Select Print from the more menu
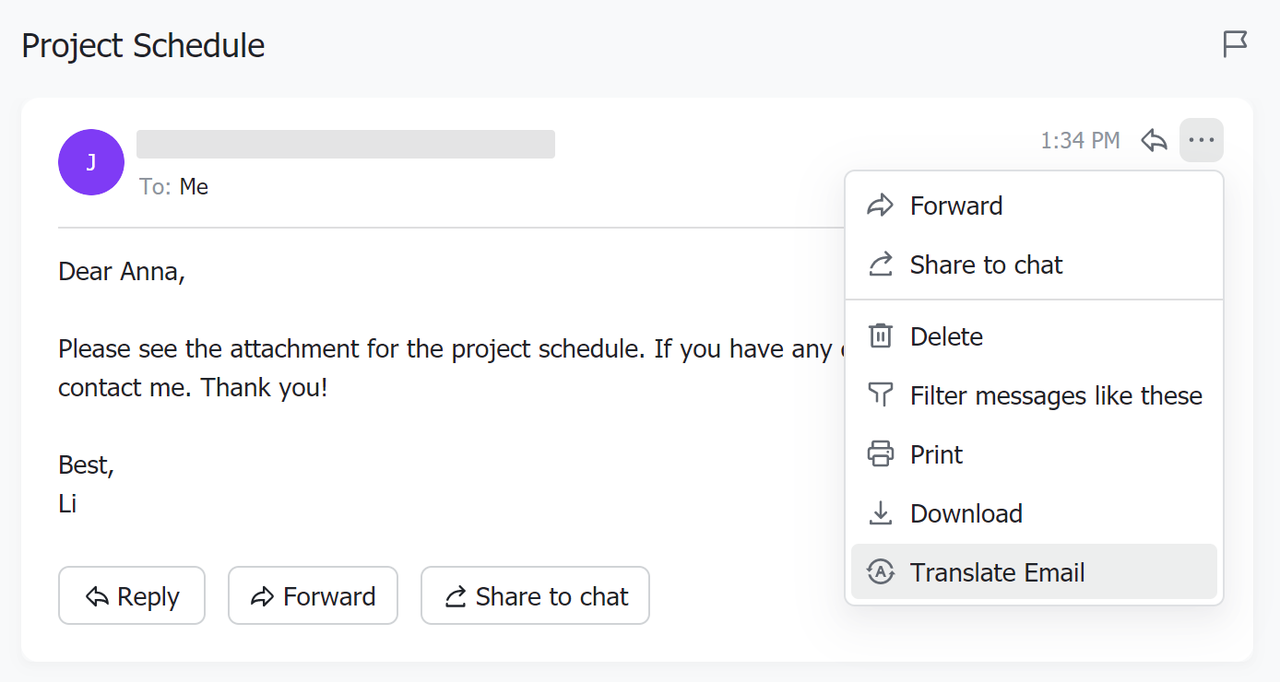Image resolution: width=1280 pixels, height=682 pixels. tap(936, 455)
